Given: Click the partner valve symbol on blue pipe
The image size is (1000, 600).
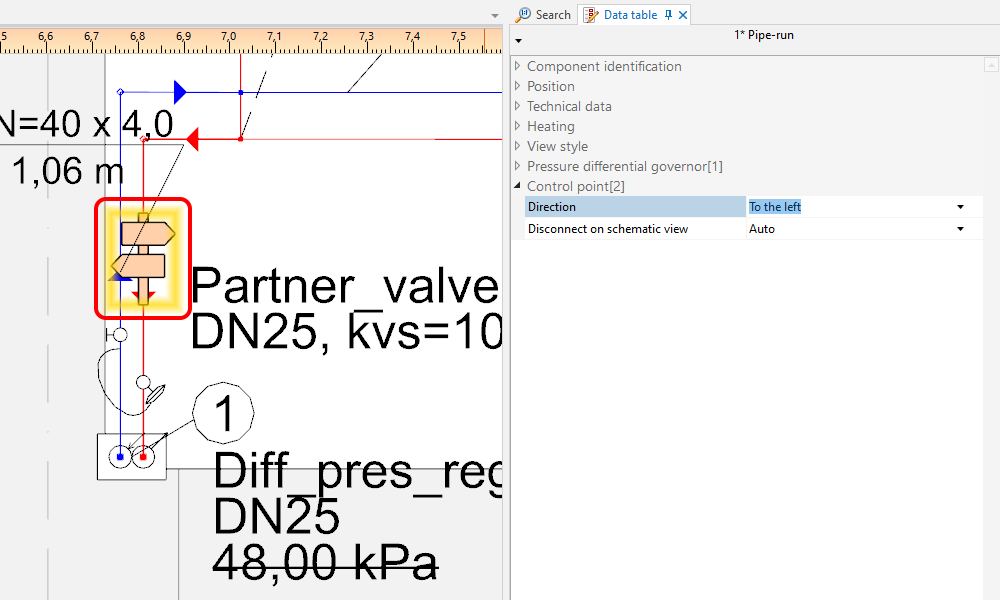Looking at the screenshot, I should [119, 335].
